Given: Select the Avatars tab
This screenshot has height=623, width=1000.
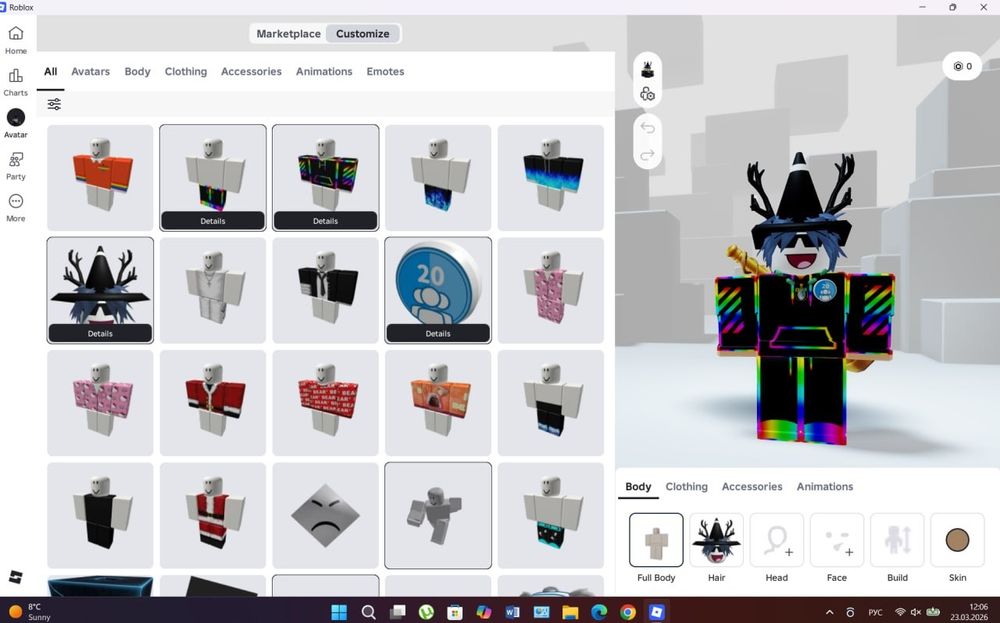Looking at the screenshot, I should pyautogui.click(x=91, y=71).
